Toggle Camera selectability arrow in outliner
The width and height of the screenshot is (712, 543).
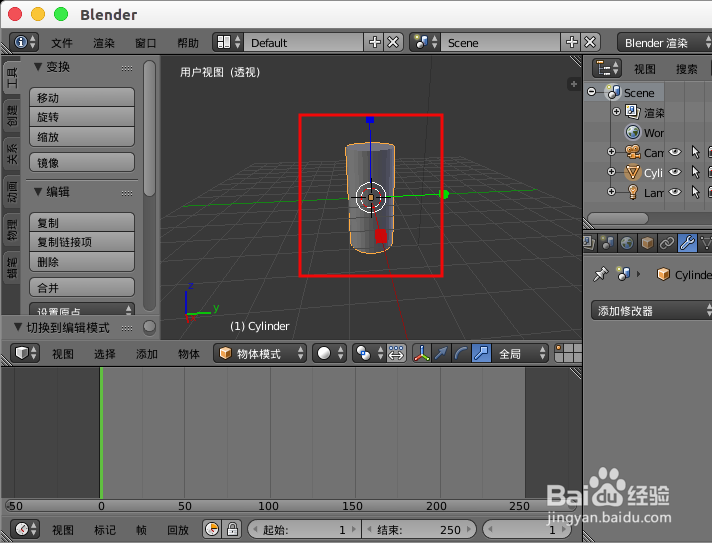coord(695,152)
